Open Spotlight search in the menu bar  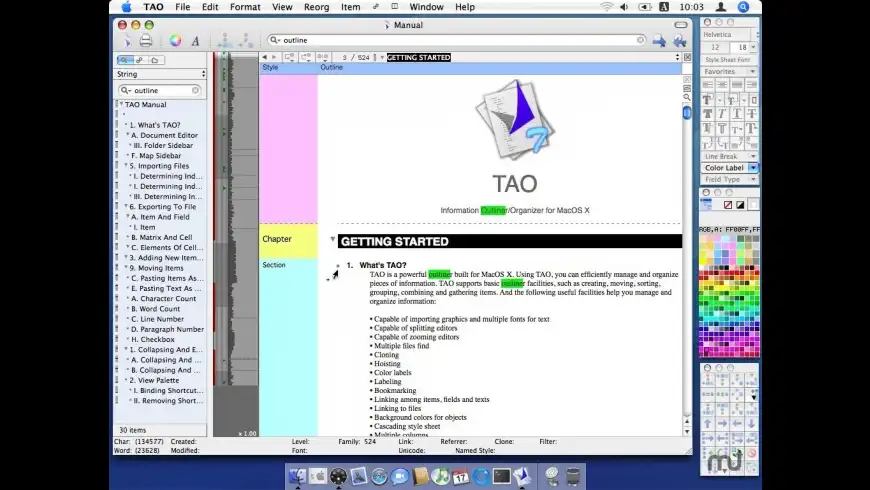coord(743,7)
